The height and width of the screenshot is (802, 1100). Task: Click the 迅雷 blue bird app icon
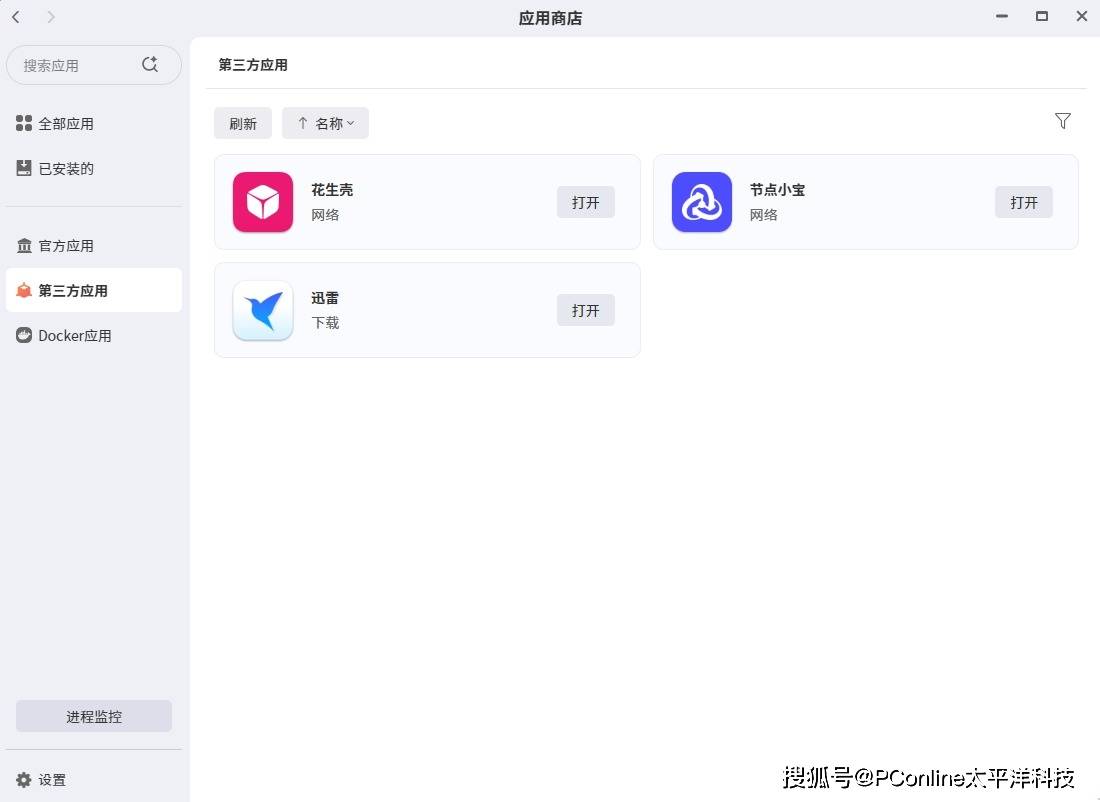pos(263,310)
